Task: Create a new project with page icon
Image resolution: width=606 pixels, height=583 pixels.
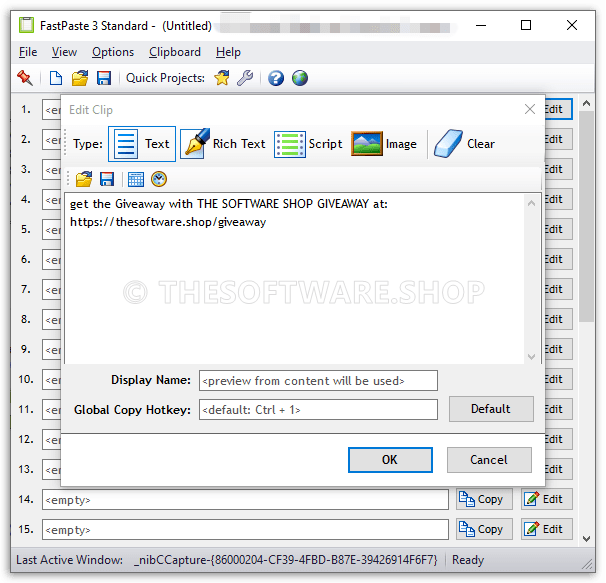Action: (56, 78)
